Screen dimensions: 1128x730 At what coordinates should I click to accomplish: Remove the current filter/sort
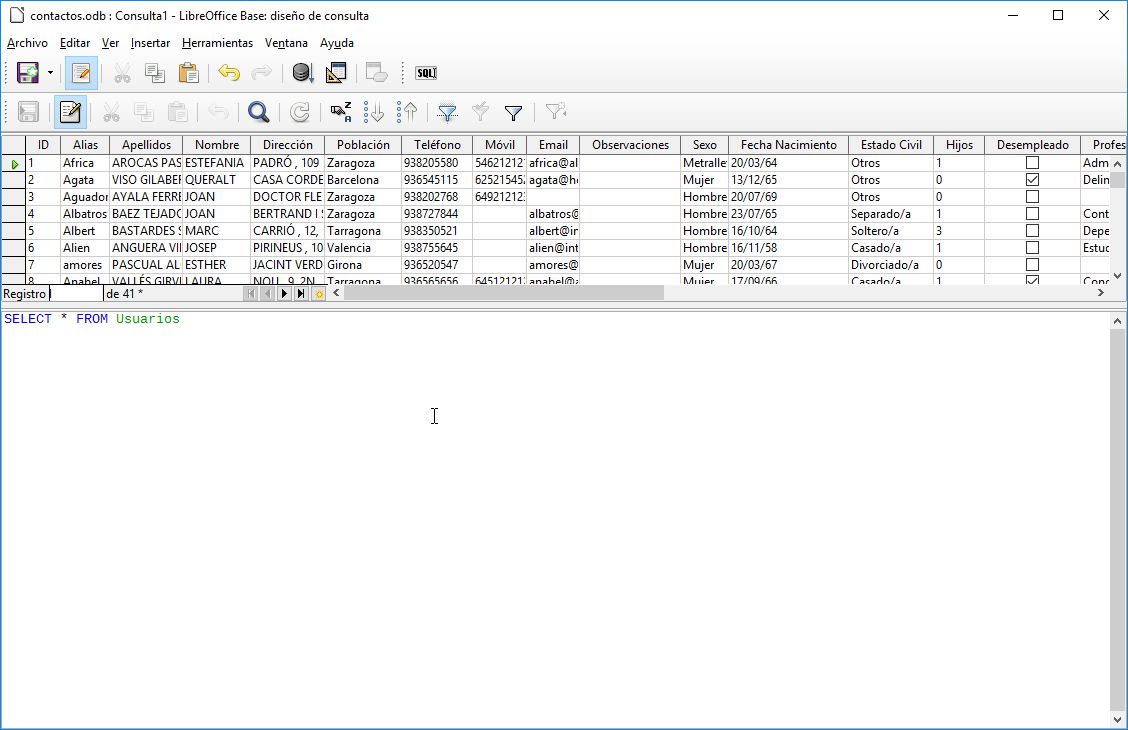point(555,112)
